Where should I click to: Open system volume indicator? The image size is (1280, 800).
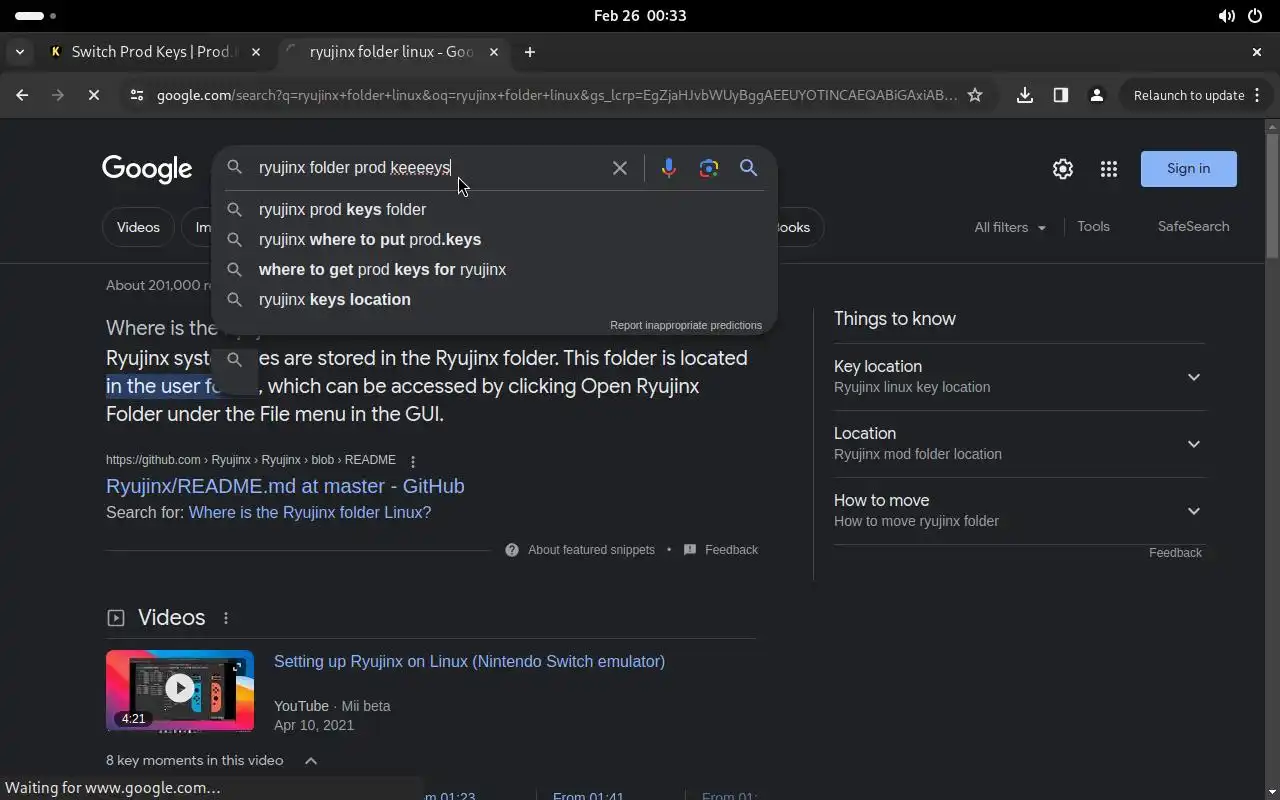[x=1226, y=16]
